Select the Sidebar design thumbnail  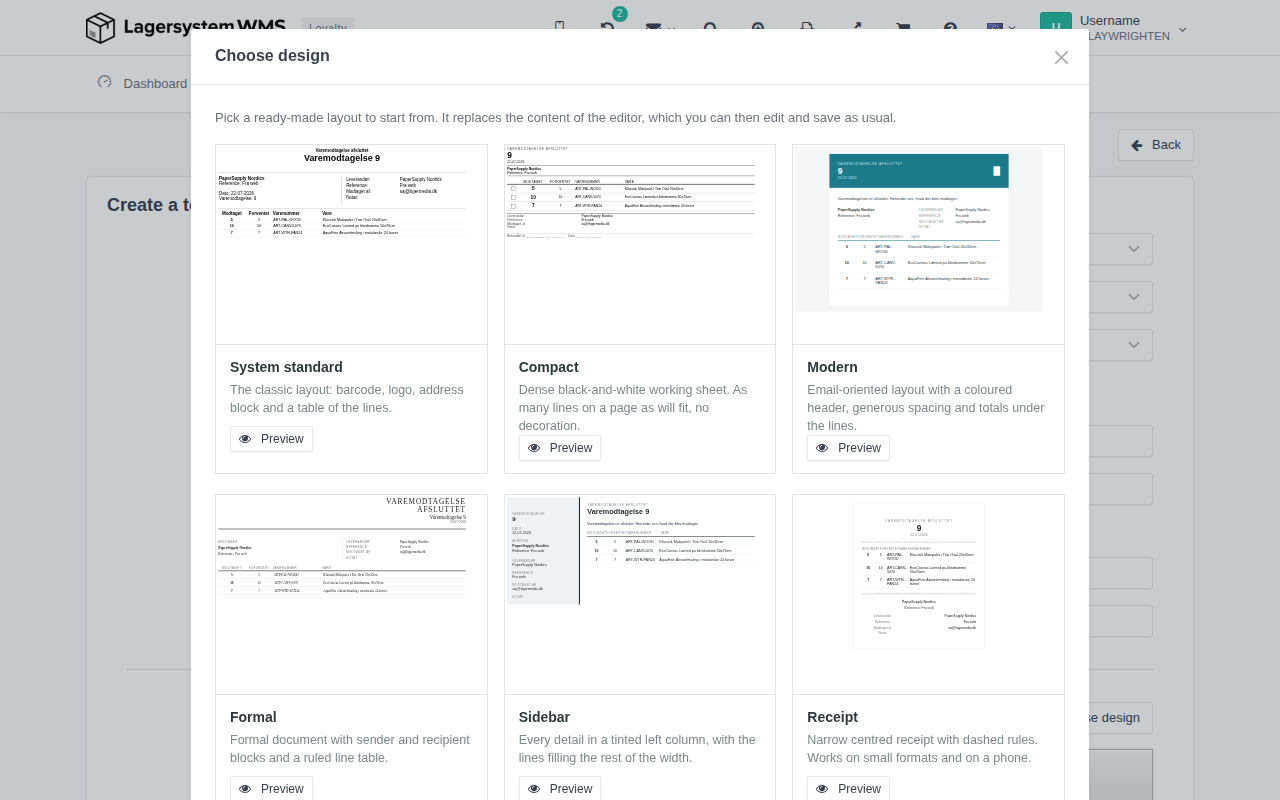click(640, 595)
